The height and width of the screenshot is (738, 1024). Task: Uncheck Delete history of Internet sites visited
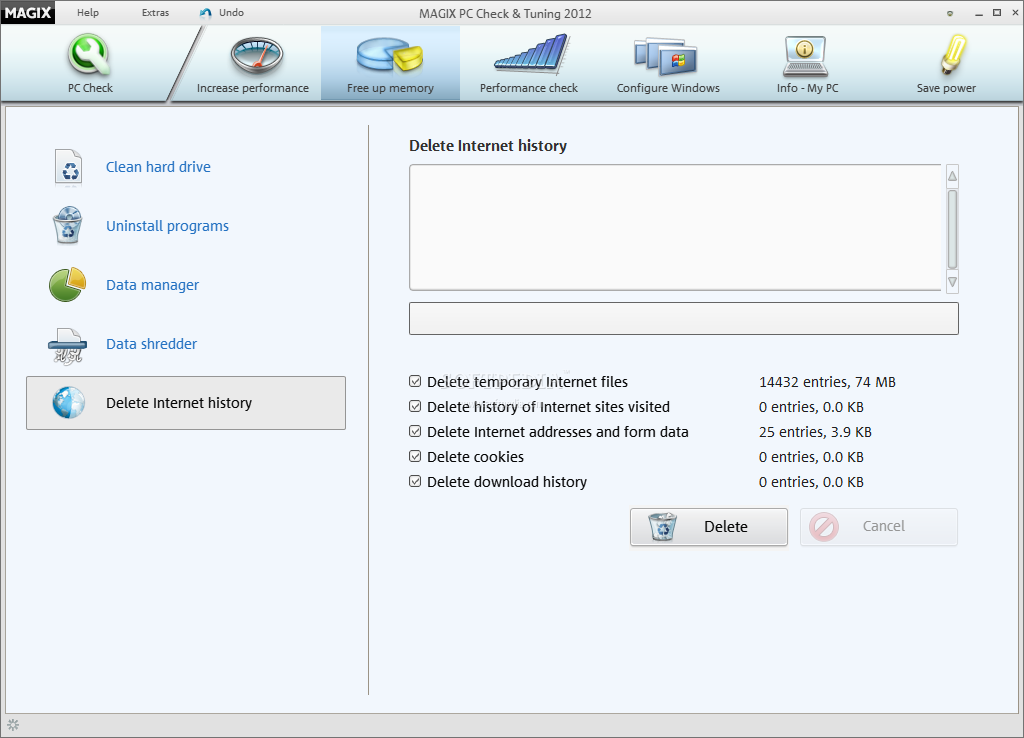tap(415, 406)
